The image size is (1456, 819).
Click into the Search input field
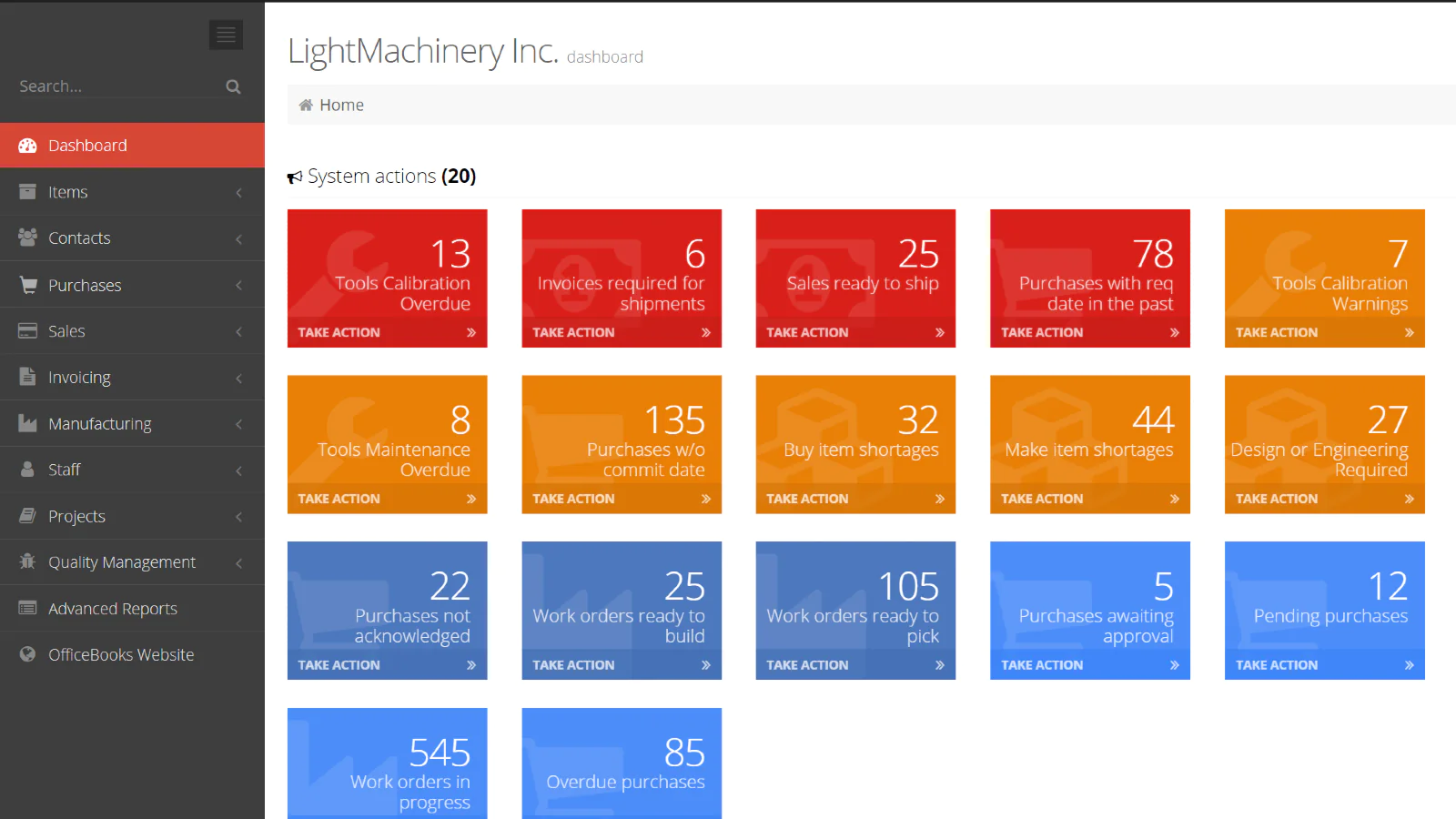(x=118, y=86)
